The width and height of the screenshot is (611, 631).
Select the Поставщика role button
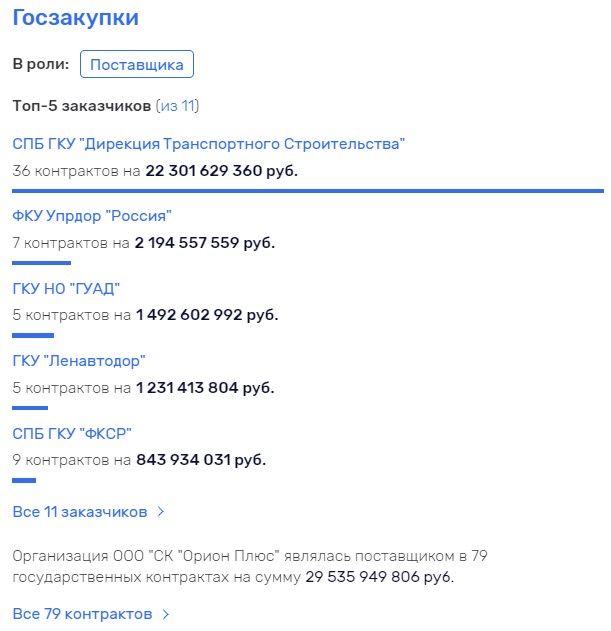[x=137, y=64]
